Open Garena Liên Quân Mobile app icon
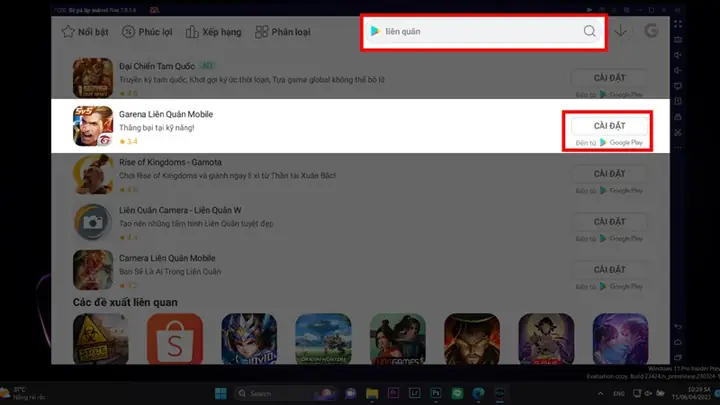 pyautogui.click(x=93, y=126)
